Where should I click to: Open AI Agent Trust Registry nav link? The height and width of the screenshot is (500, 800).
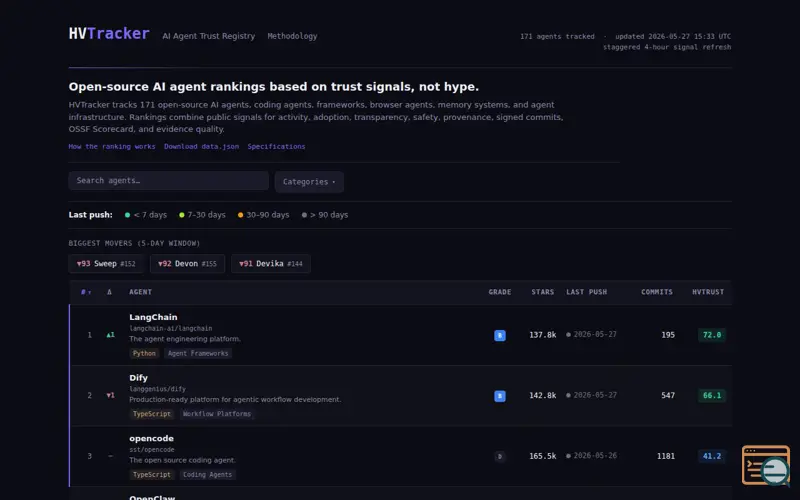click(x=208, y=36)
